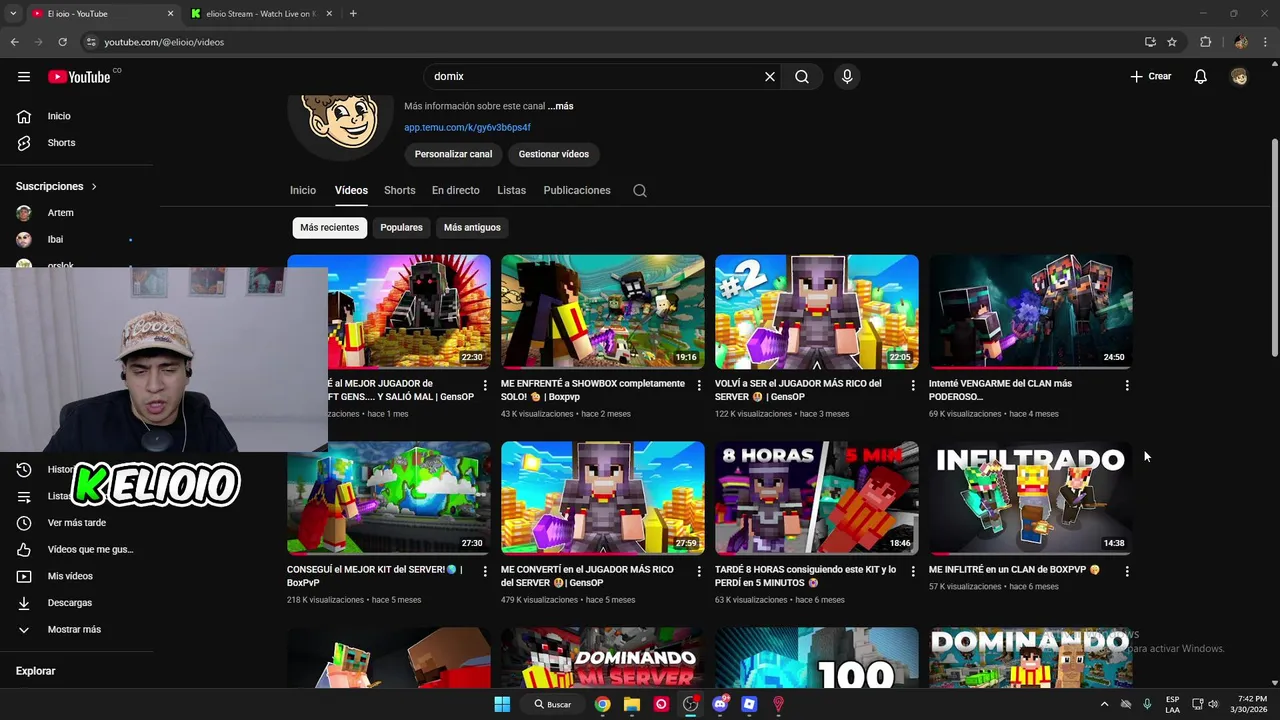Image resolution: width=1280 pixels, height=720 pixels.
Task: Open the #2 JUGADOR MÁS RICO thumbnail
Action: tap(817, 311)
